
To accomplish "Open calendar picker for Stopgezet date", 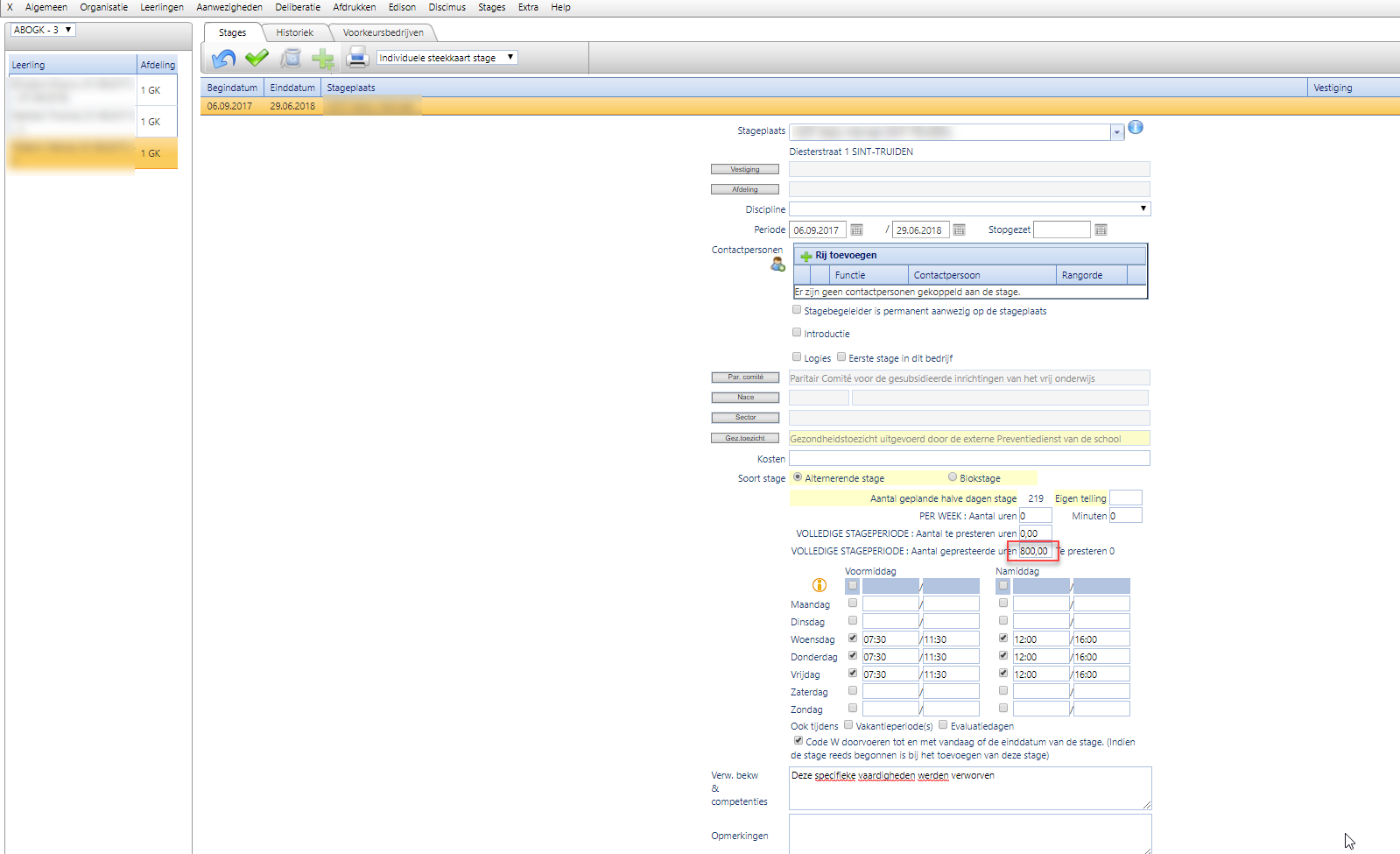I will tap(1101, 230).
